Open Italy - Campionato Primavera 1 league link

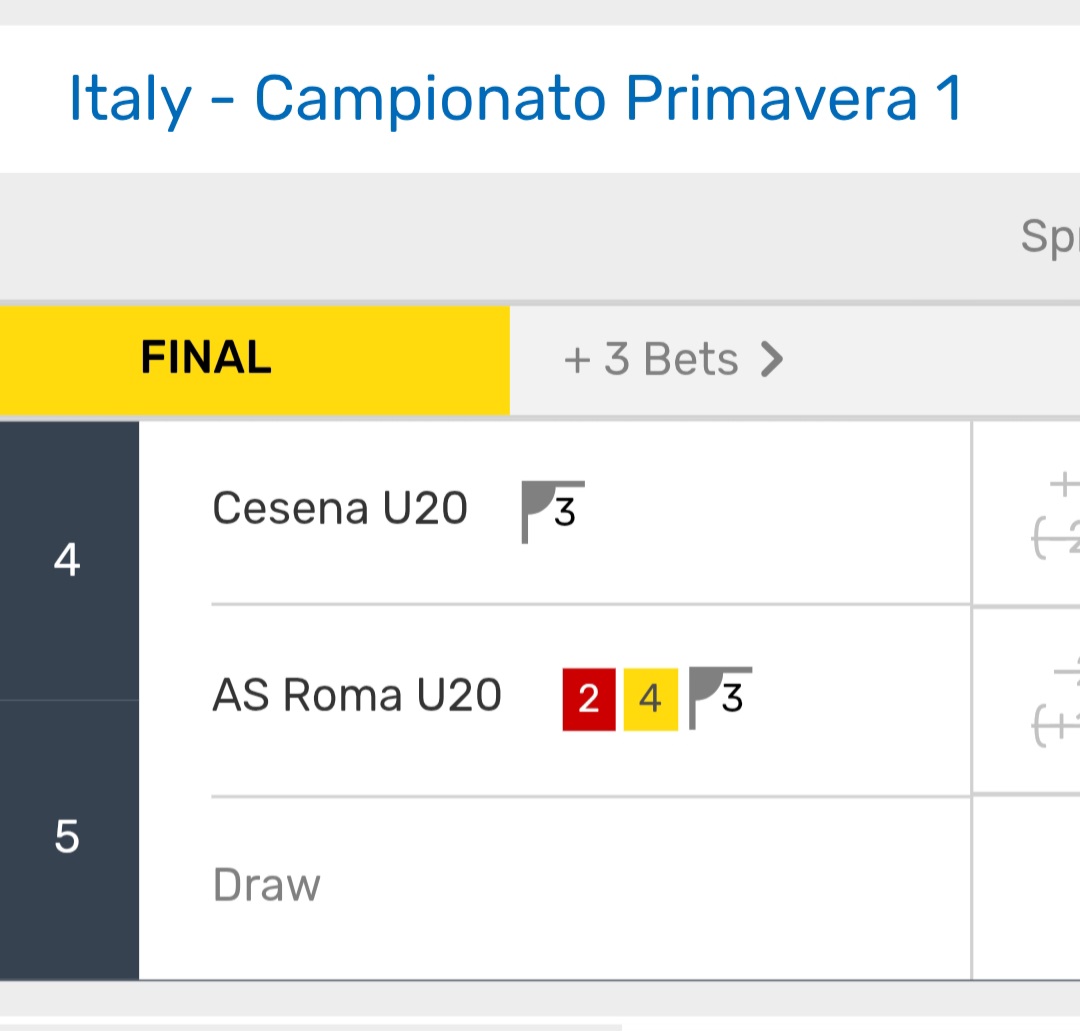(515, 99)
